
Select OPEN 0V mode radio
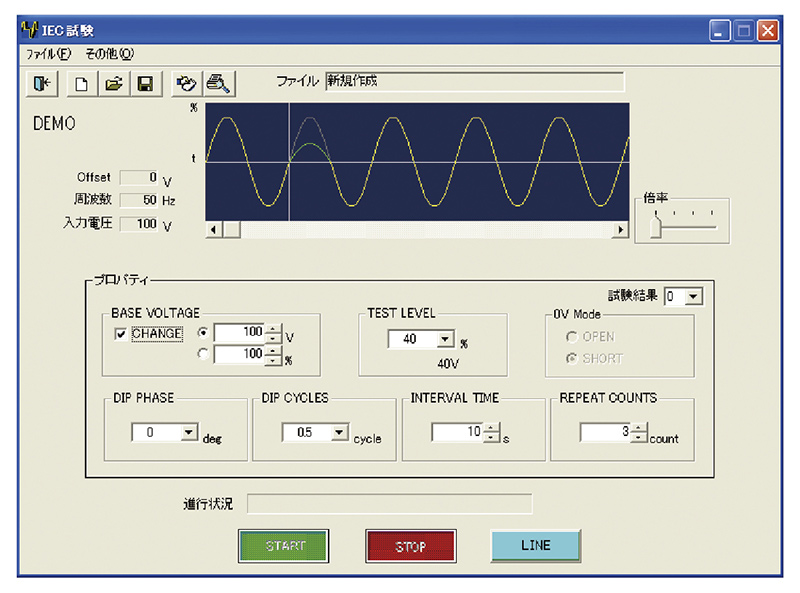coord(571,337)
